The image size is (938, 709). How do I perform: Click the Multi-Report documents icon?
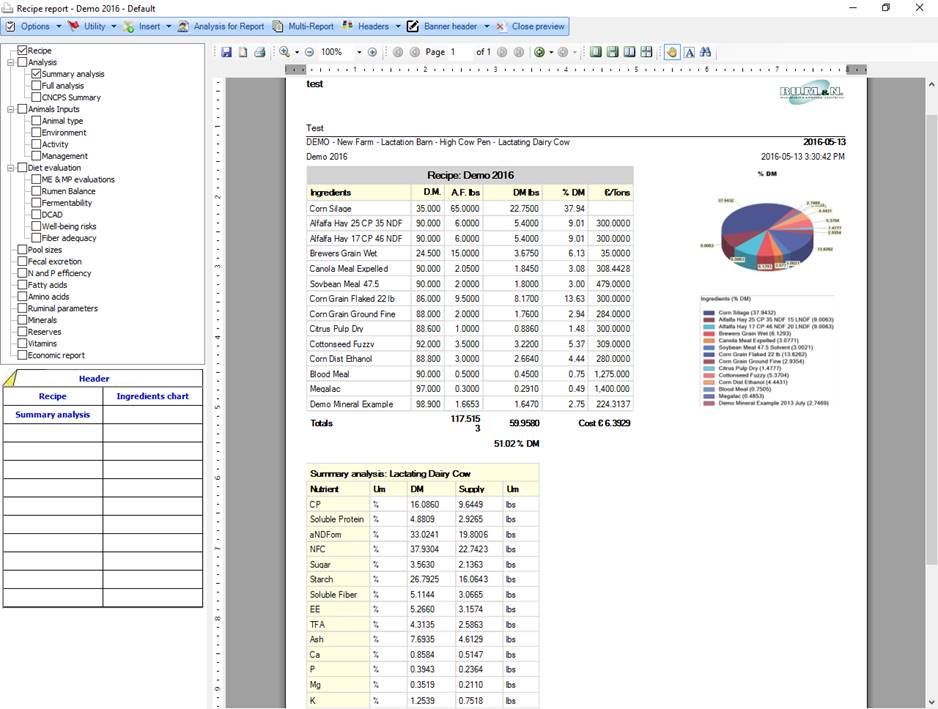point(278,26)
